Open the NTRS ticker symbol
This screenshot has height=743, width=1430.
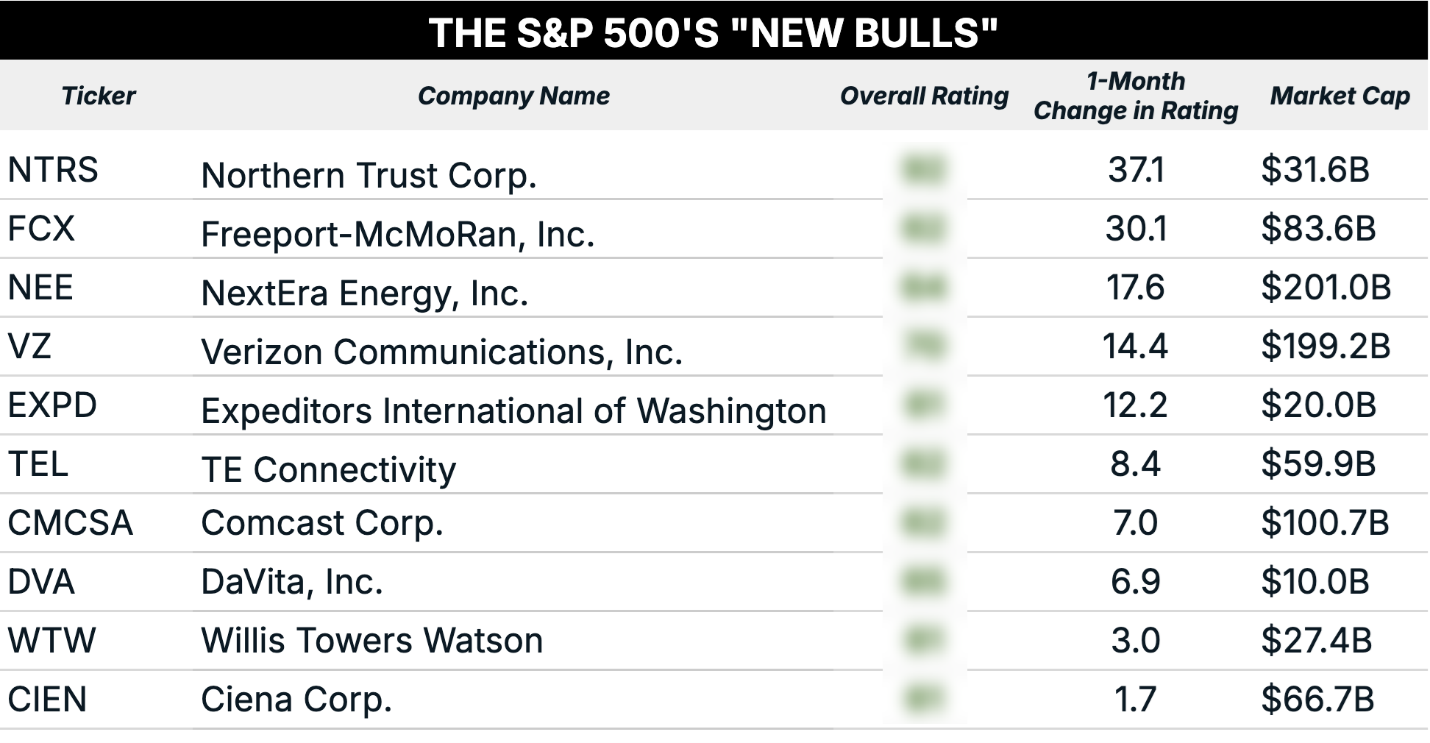(x=53, y=171)
